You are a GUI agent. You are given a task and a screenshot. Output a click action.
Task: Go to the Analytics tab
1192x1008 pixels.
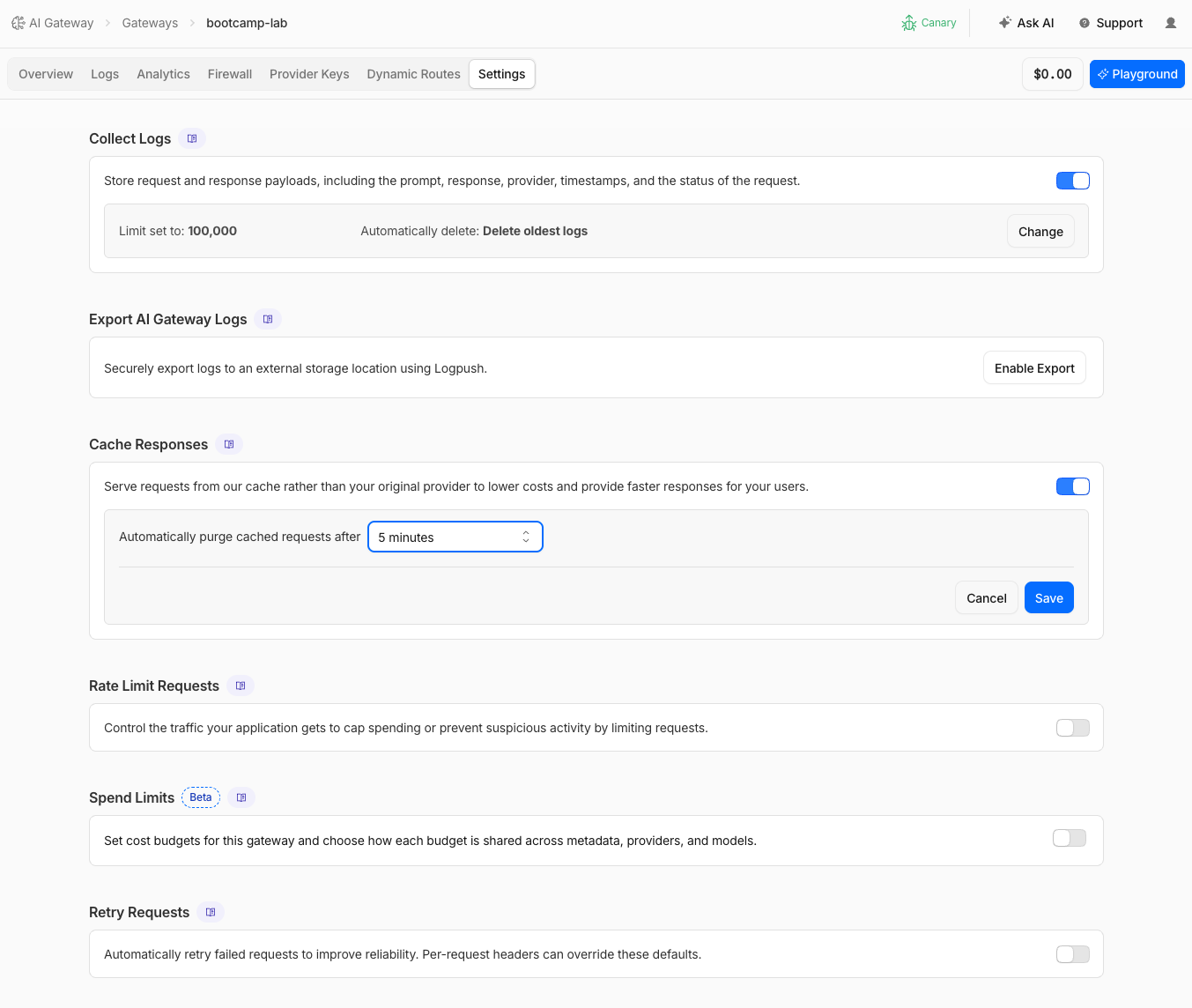coord(163,74)
